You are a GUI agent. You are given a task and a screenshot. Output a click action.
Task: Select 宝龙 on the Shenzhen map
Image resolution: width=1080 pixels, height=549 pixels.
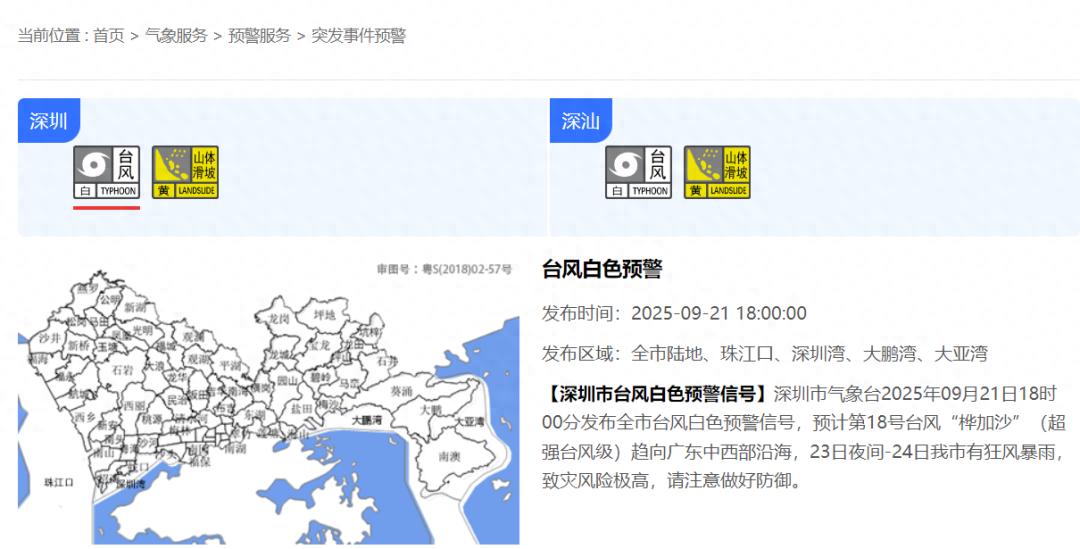pyautogui.click(x=319, y=346)
